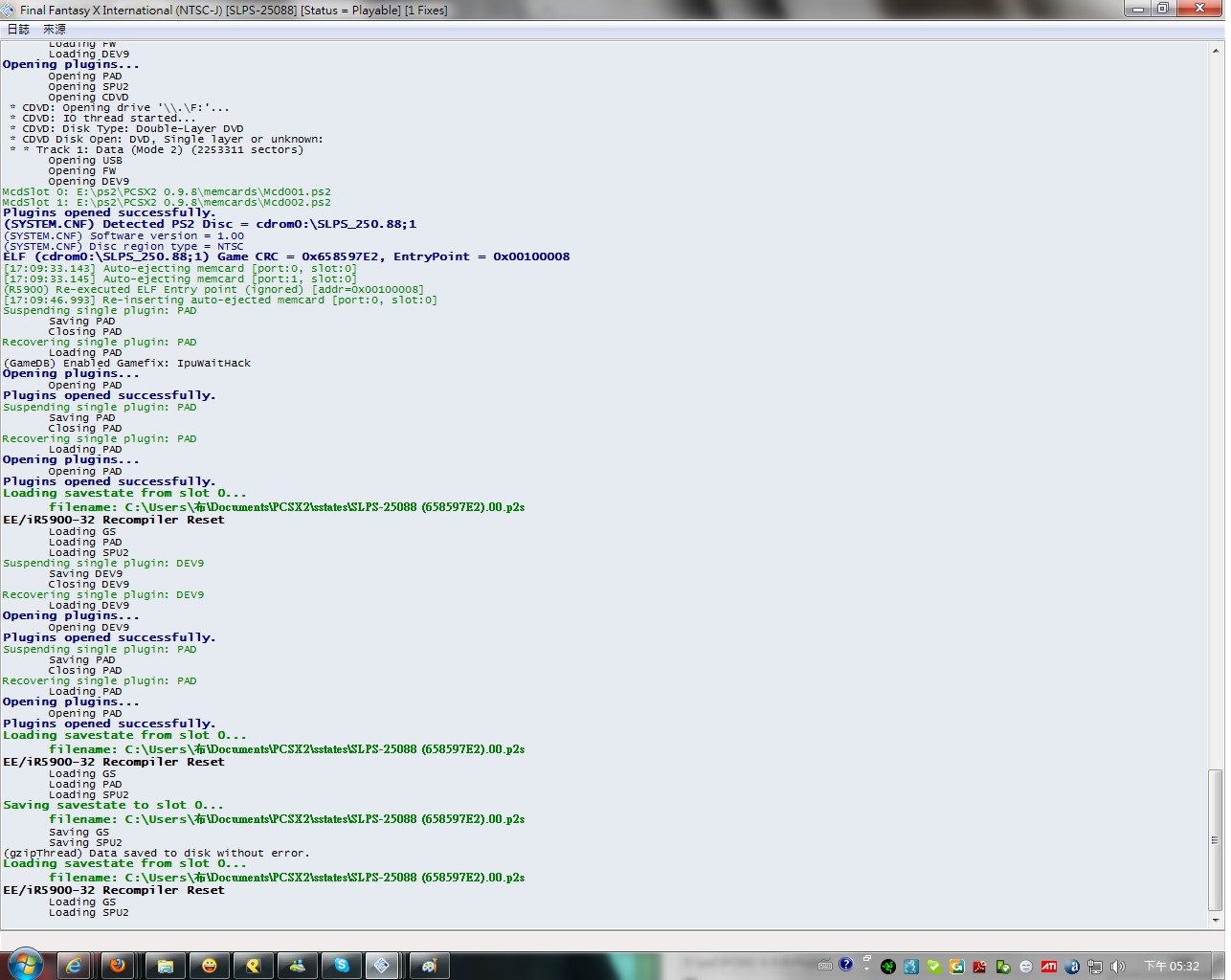This screenshot has width=1231, height=980.
Task: Open Windows Live Messenger taskbar icon
Action: tap(297, 966)
